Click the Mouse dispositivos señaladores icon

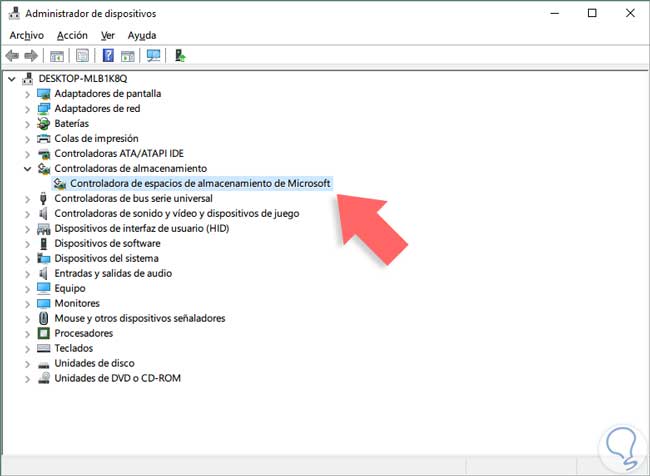click(x=44, y=318)
